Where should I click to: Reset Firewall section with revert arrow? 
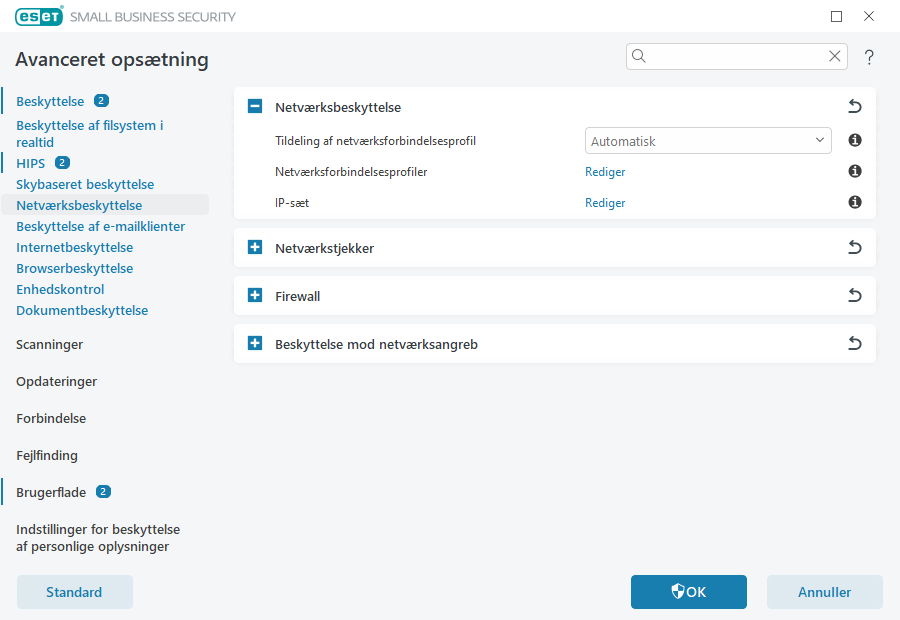pyautogui.click(x=854, y=296)
